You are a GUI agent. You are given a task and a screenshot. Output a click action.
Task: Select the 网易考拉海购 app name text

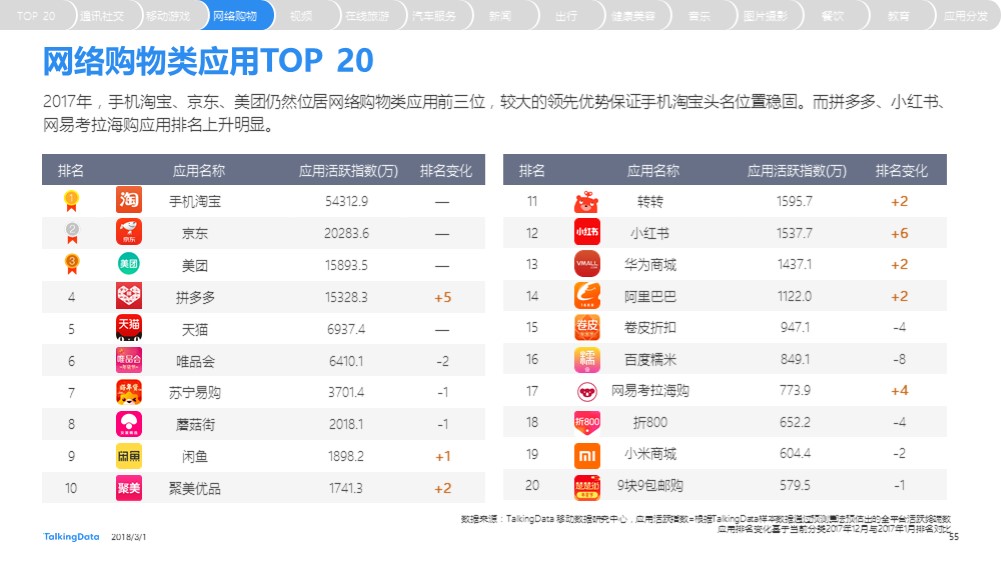point(650,391)
